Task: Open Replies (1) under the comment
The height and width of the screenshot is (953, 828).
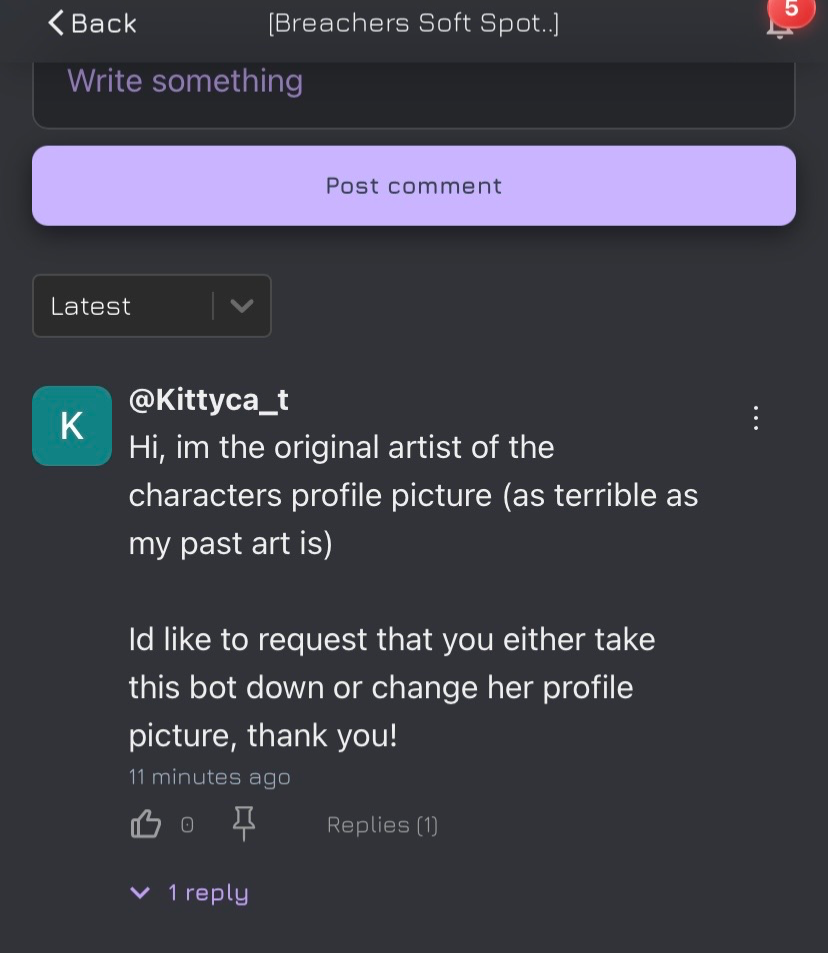Action: coord(382,824)
